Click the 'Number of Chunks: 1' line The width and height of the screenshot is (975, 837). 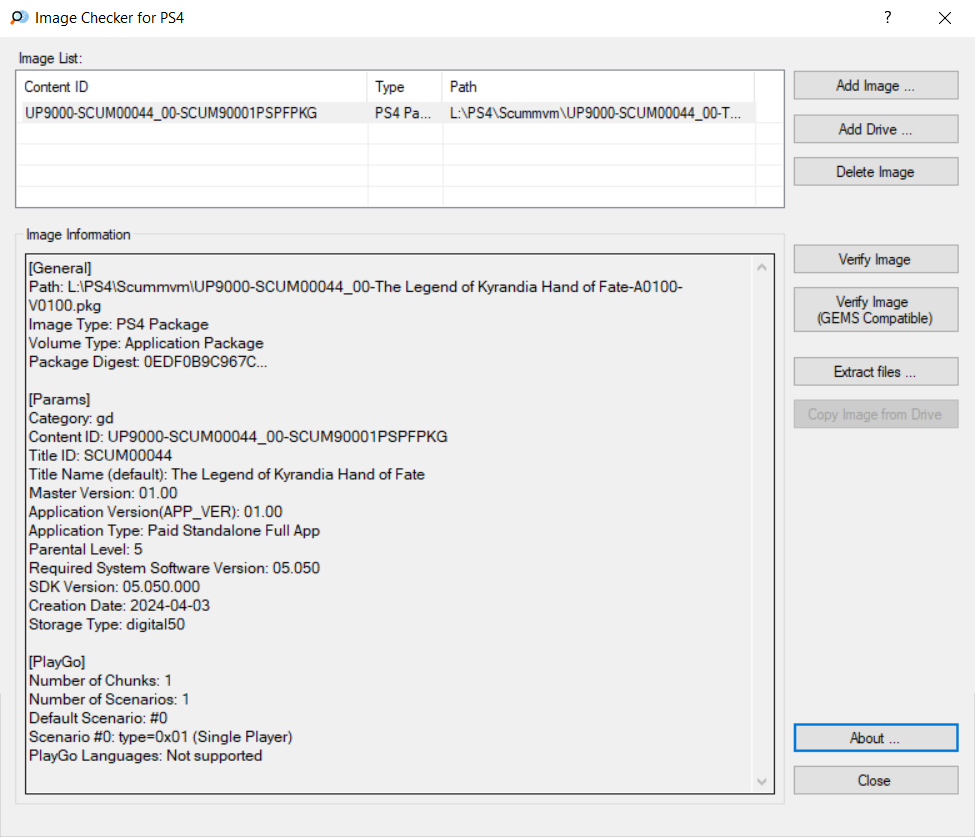tap(101, 680)
